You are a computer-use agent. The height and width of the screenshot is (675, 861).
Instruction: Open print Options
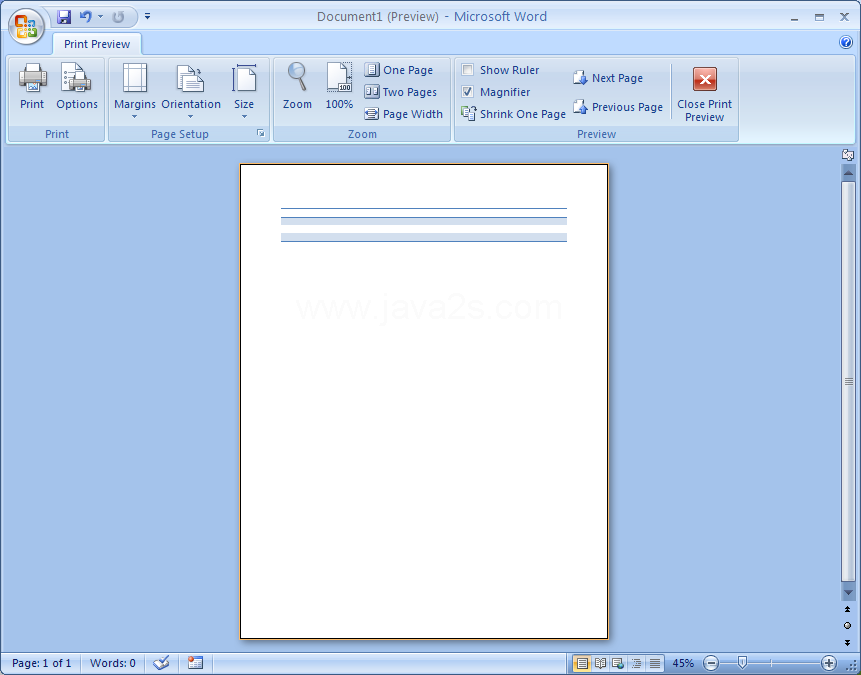pos(77,86)
